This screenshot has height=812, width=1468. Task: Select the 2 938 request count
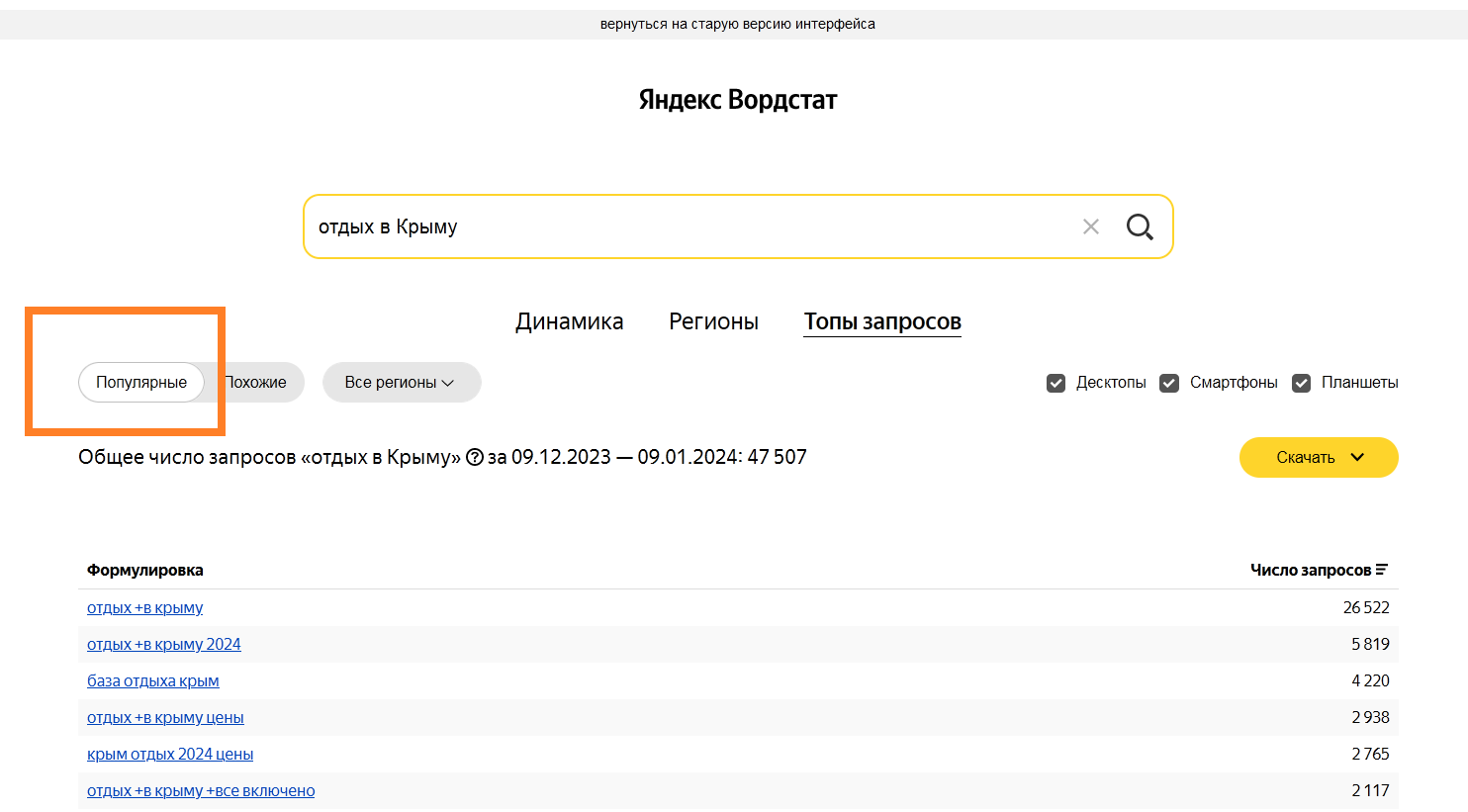1370,717
